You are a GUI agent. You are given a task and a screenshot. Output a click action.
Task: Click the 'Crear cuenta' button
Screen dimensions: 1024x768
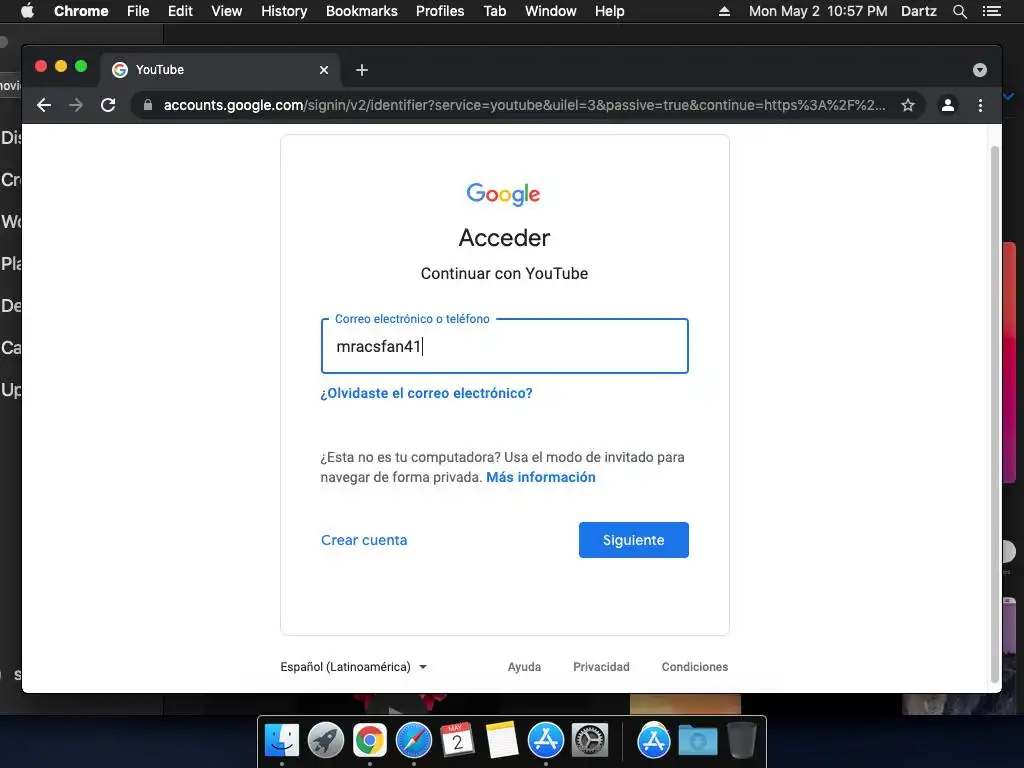click(364, 540)
